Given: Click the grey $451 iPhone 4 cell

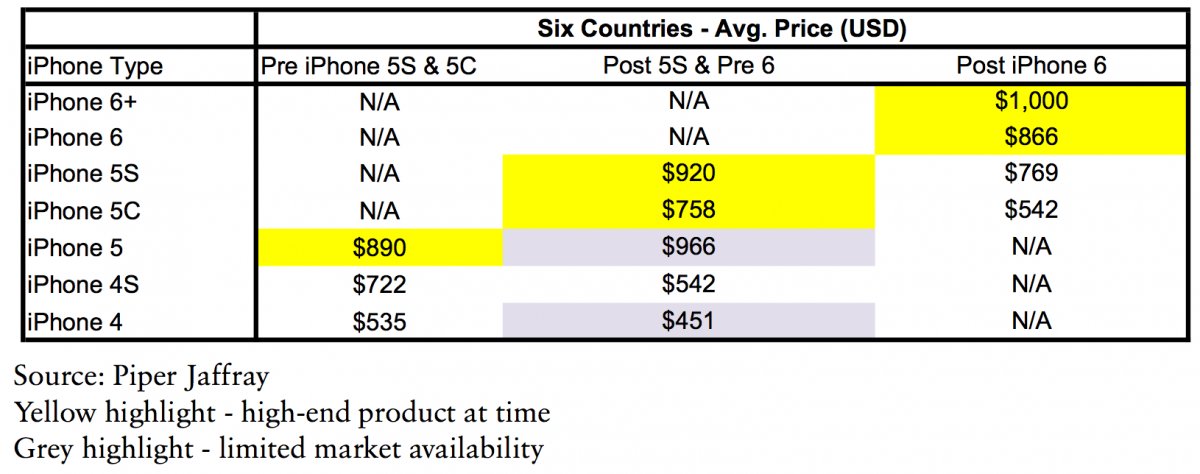Looking at the screenshot, I should (x=688, y=321).
